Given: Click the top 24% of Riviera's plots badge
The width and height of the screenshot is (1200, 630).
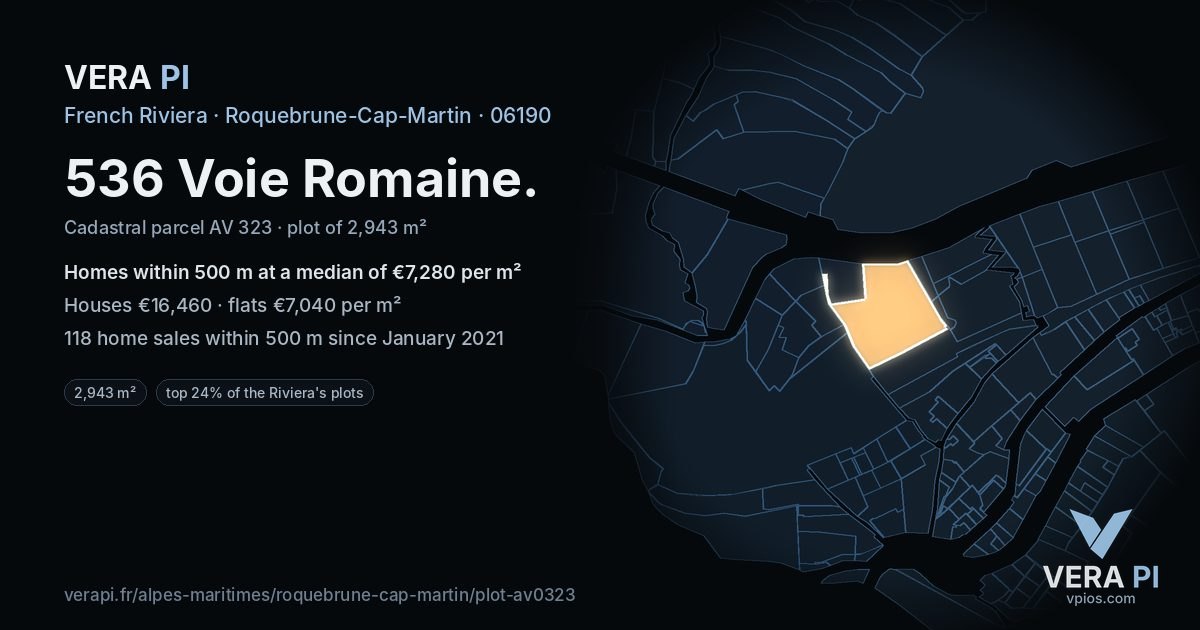Looking at the screenshot, I should pos(265,393).
